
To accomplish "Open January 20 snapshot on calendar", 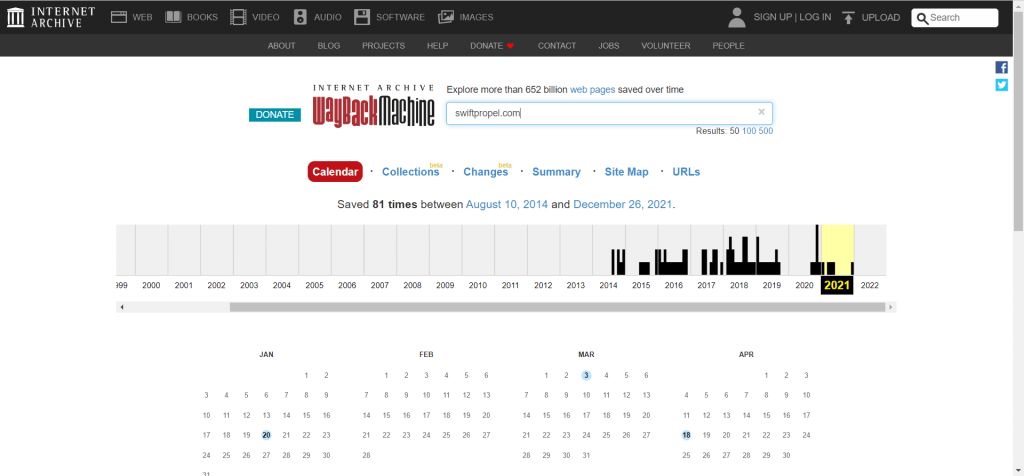I will point(266,435).
